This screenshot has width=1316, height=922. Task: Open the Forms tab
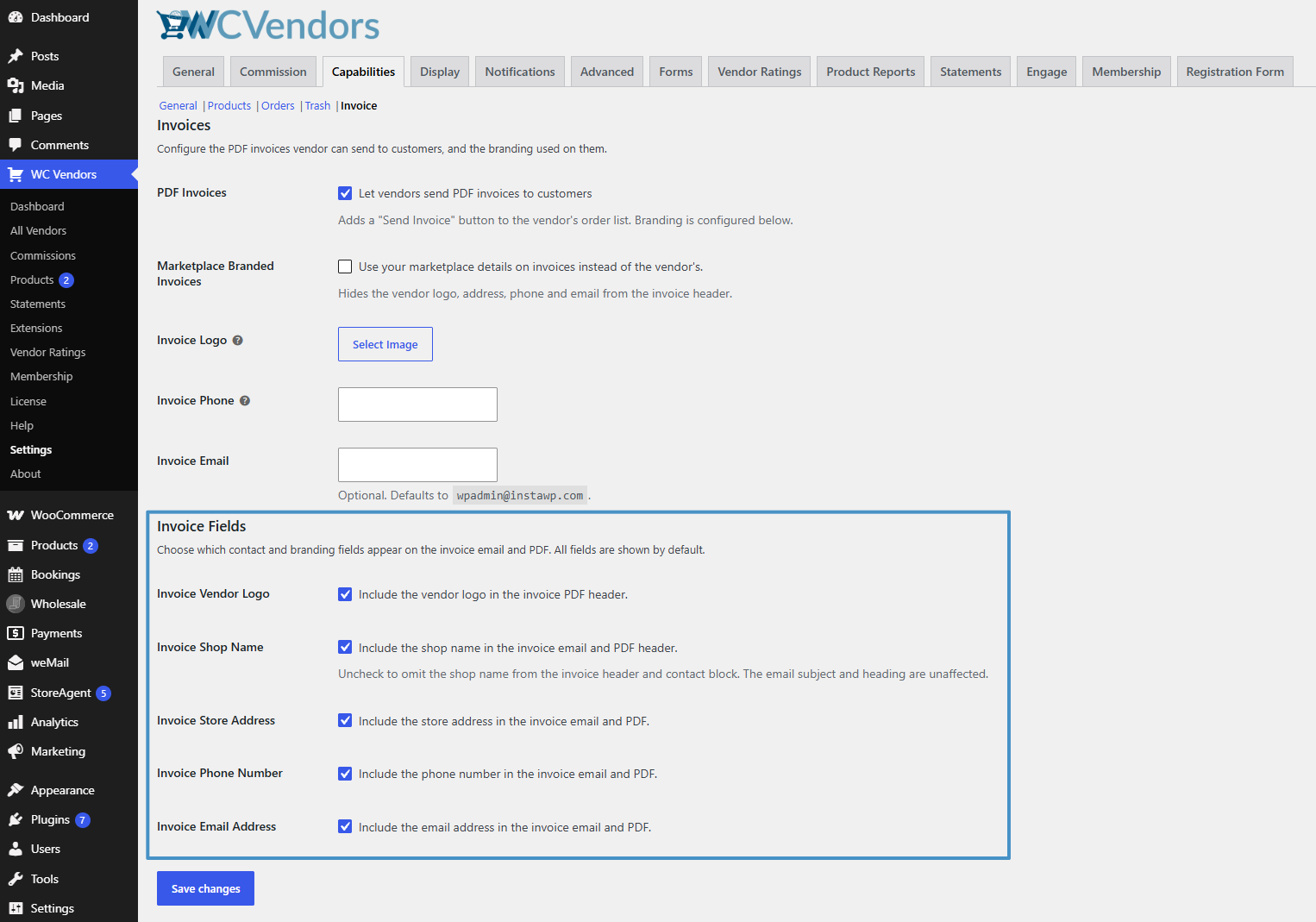coord(676,72)
